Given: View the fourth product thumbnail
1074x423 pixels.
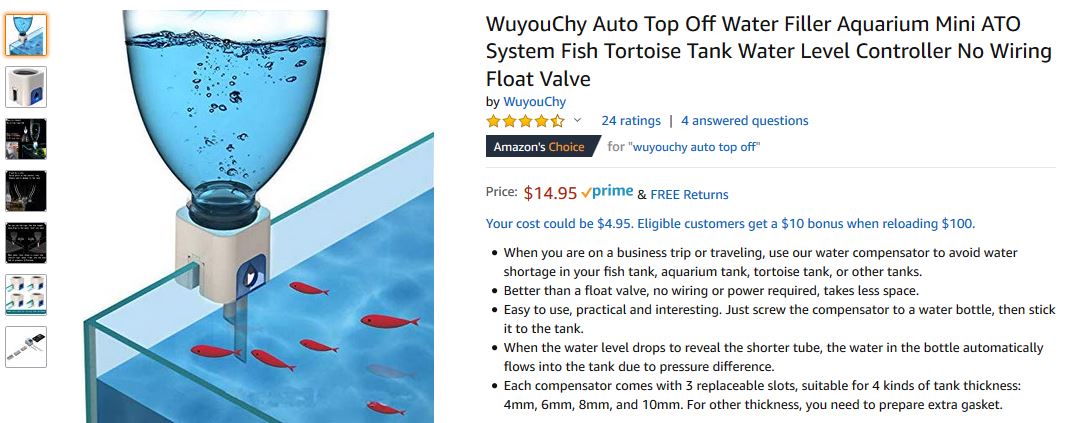Looking at the screenshot, I should [x=25, y=191].
